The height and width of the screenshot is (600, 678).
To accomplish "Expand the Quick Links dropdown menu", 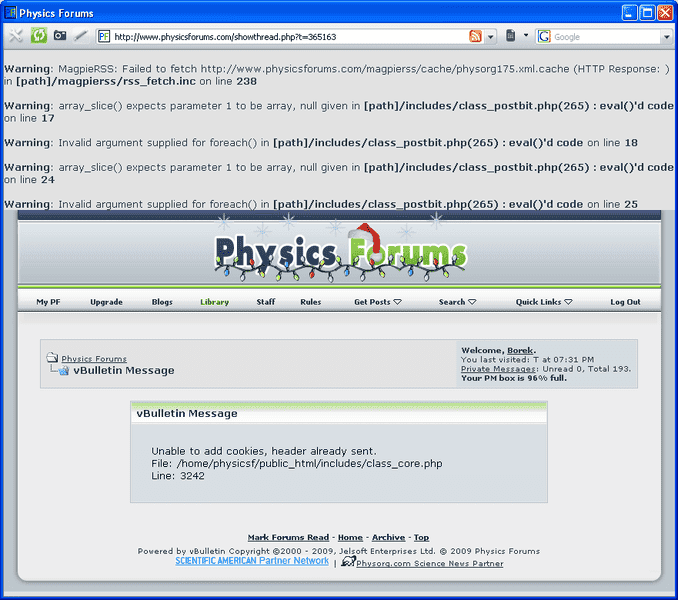I will coord(544,302).
